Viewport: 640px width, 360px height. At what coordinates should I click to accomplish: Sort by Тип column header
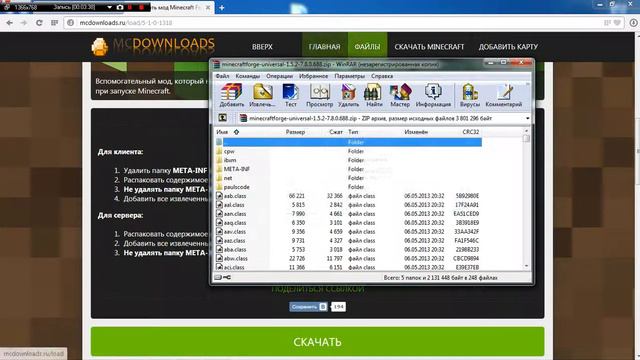[353, 132]
